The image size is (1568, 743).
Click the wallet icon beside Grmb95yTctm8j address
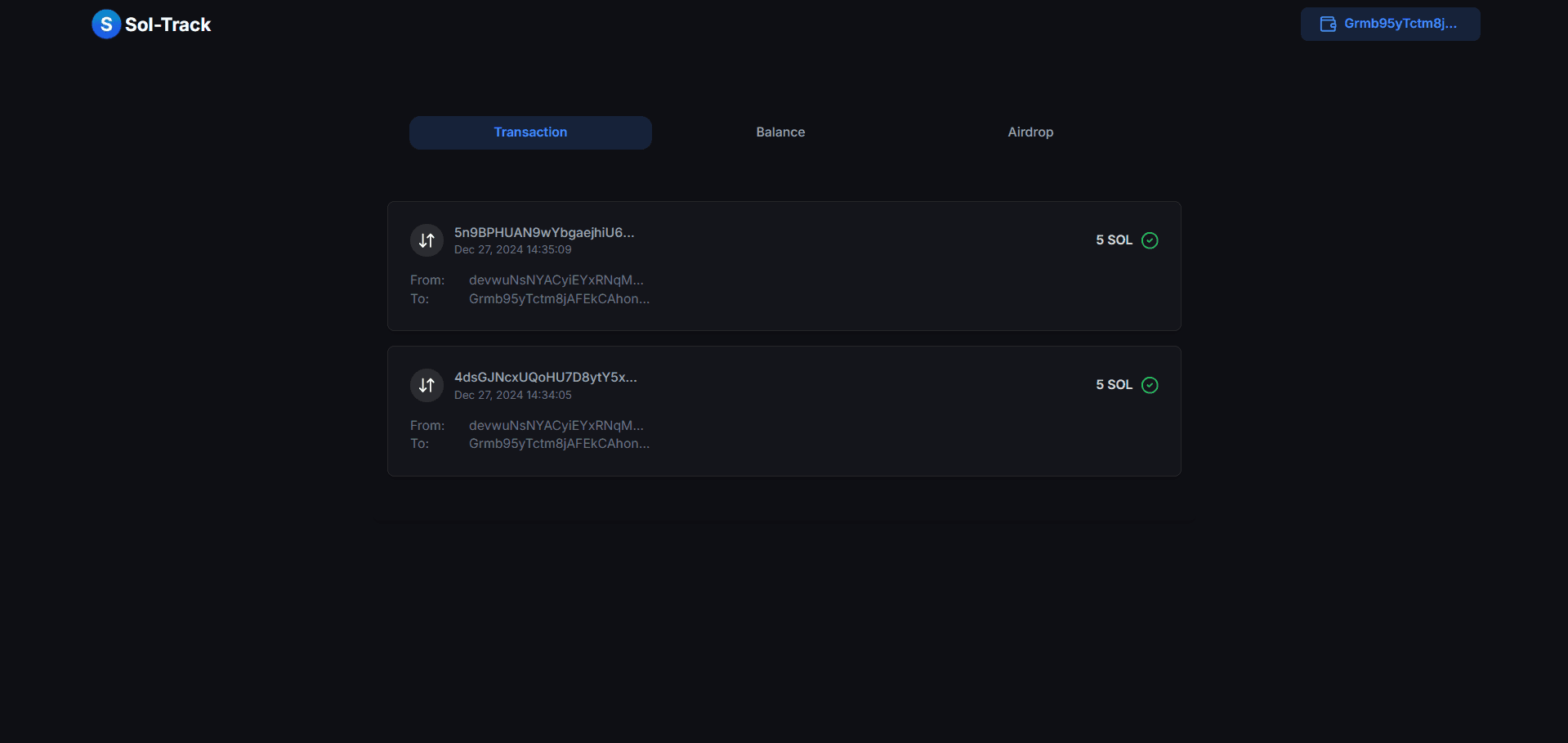(x=1328, y=24)
